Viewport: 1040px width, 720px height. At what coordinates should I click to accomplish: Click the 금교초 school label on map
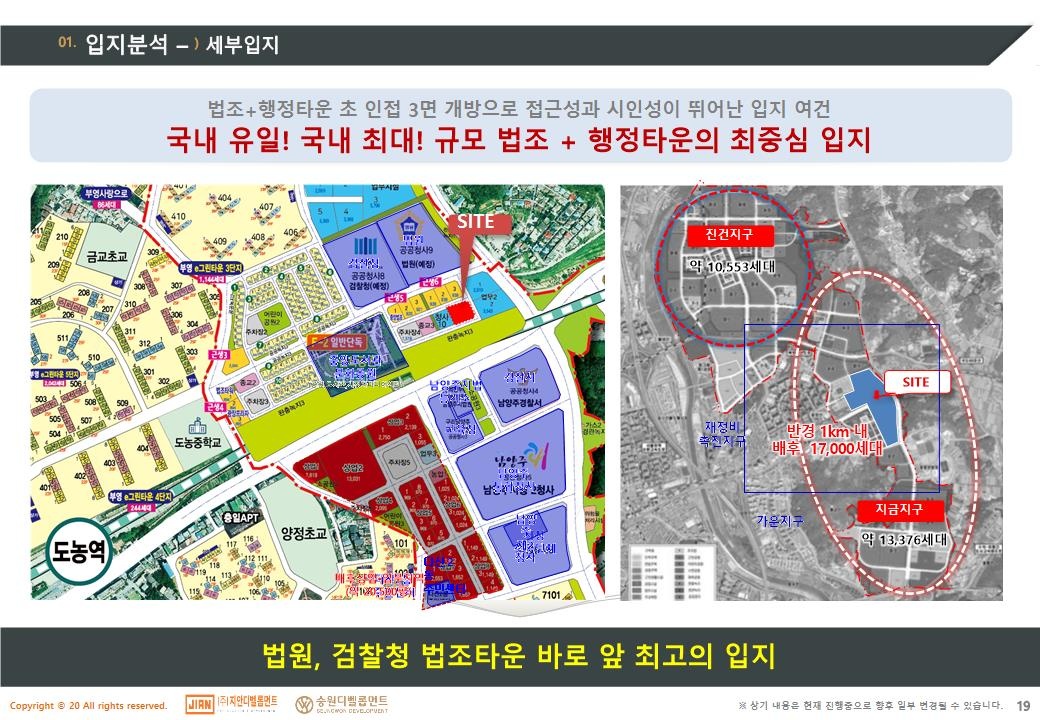click(x=106, y=256)
